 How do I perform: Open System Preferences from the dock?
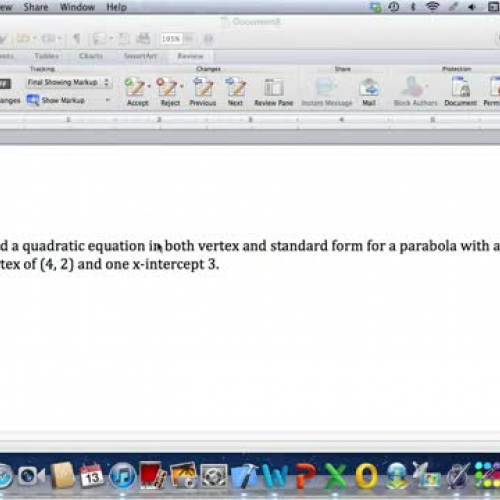click(x=213, y=476)
